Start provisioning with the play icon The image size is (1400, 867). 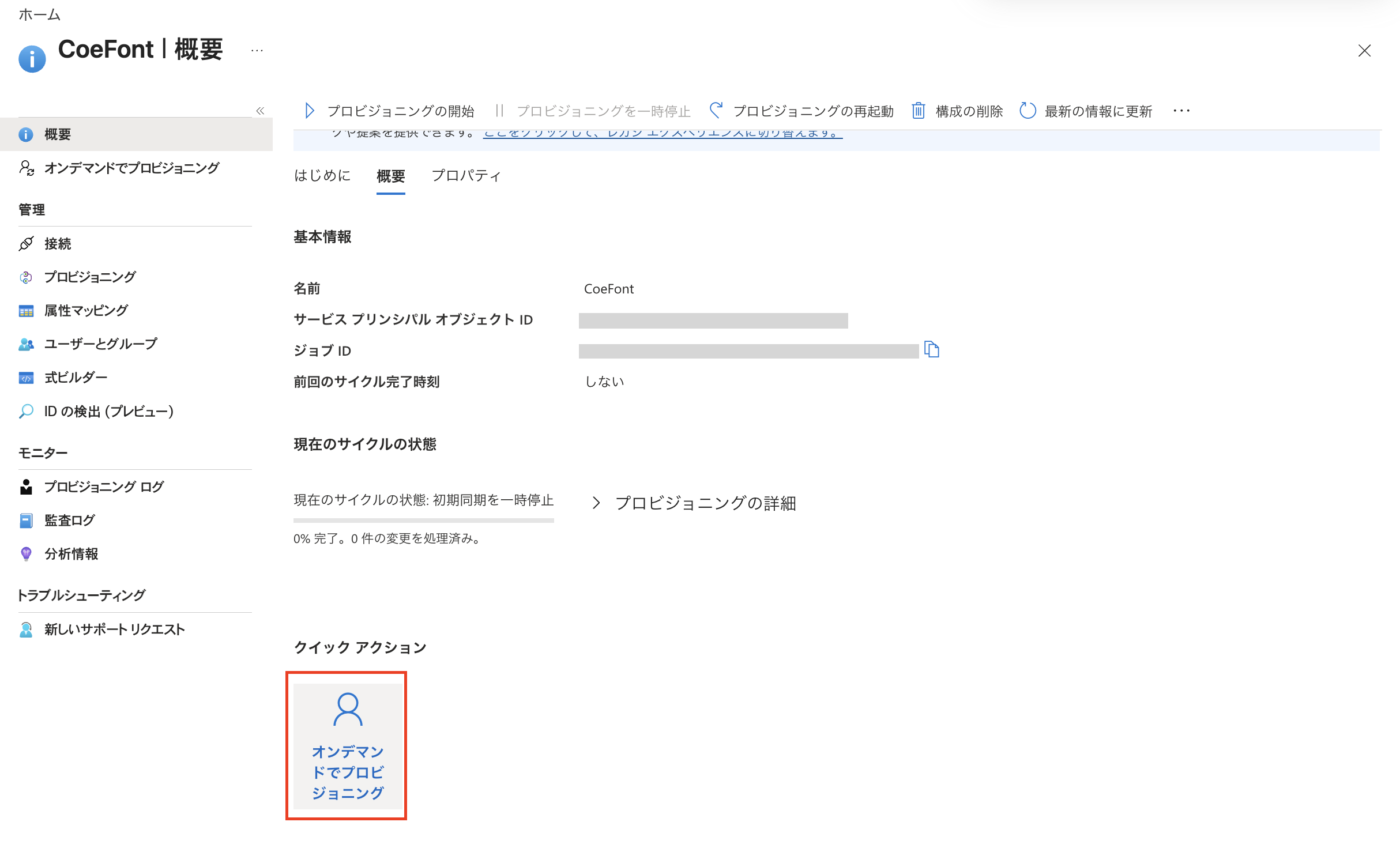(x=390, y=111)
